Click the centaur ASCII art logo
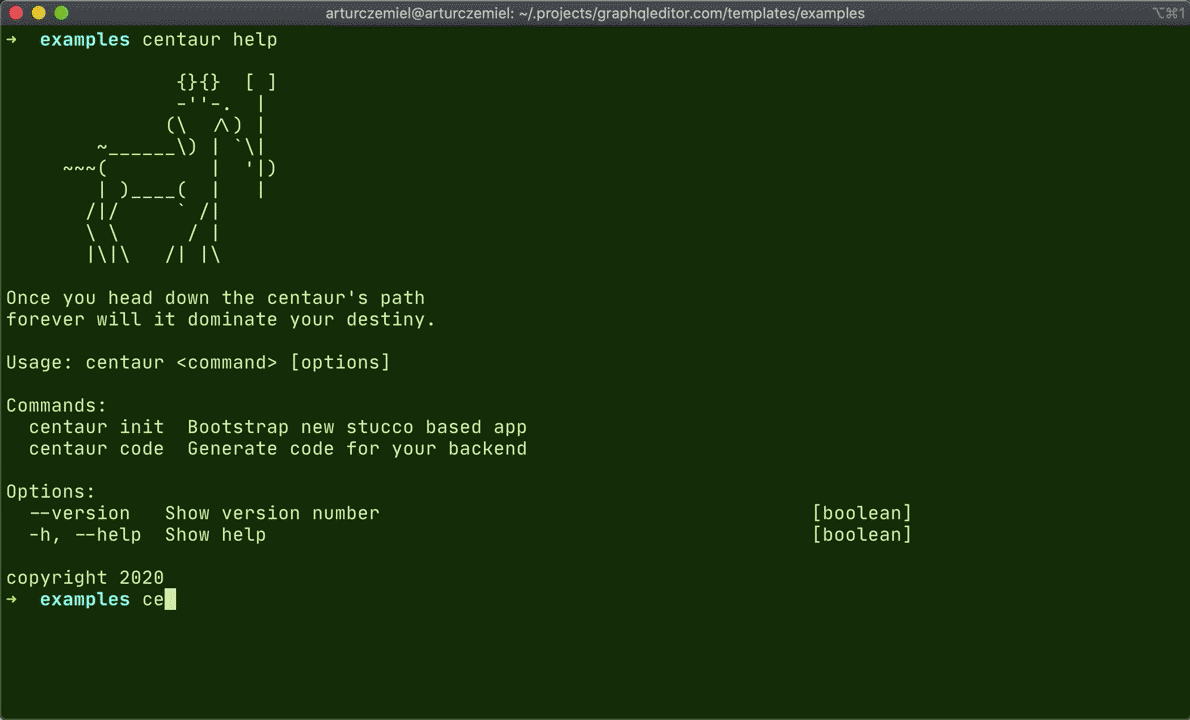Viewport: 1190px width, 720px height. tap(170, 168)
